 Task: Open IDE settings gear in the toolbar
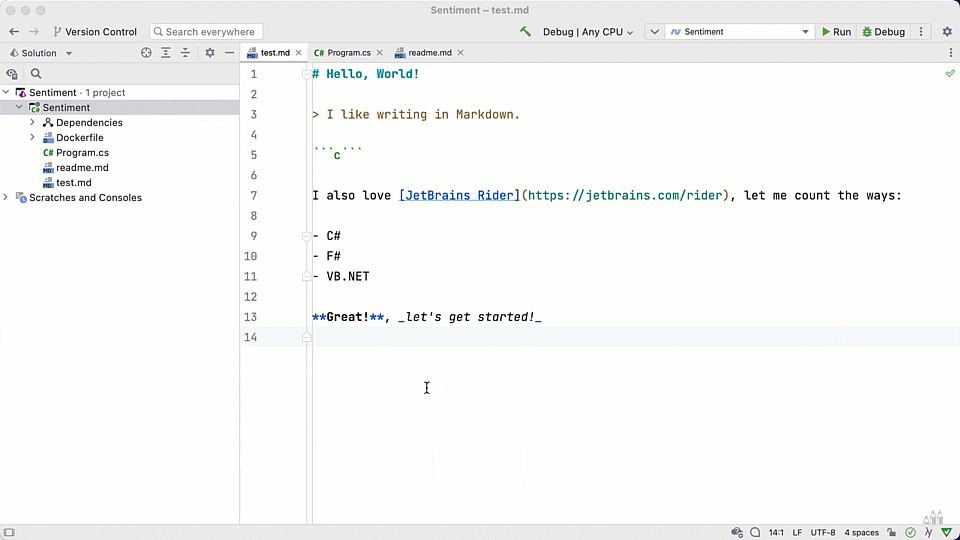[x=947, y=32]
